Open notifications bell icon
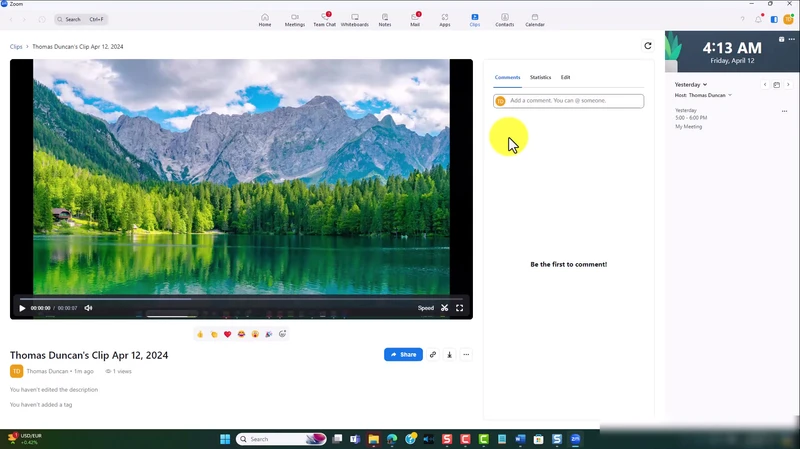The width and height of the screenshot is (800, 449). pyautogui.click(x=759, y=19)
